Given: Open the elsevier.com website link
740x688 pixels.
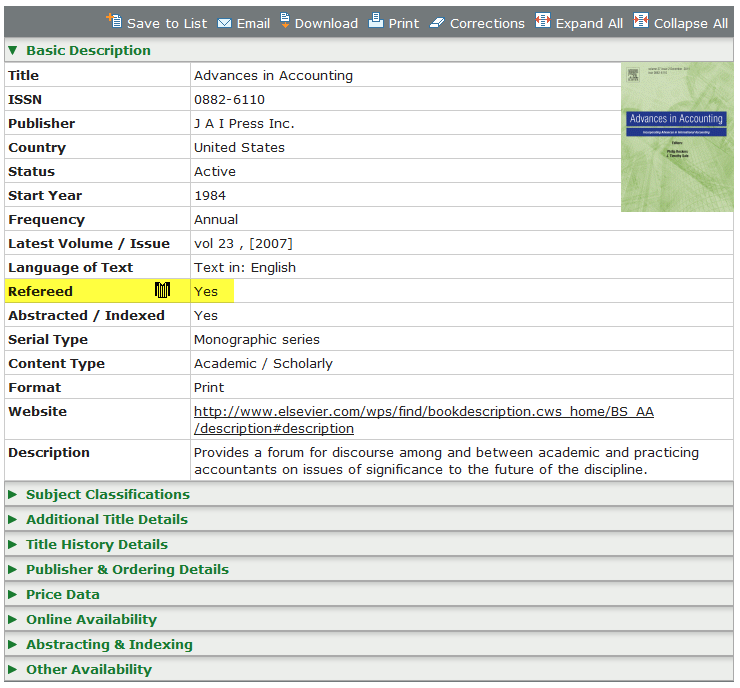Looking at the screenshot, I should (x=423, y=419).
